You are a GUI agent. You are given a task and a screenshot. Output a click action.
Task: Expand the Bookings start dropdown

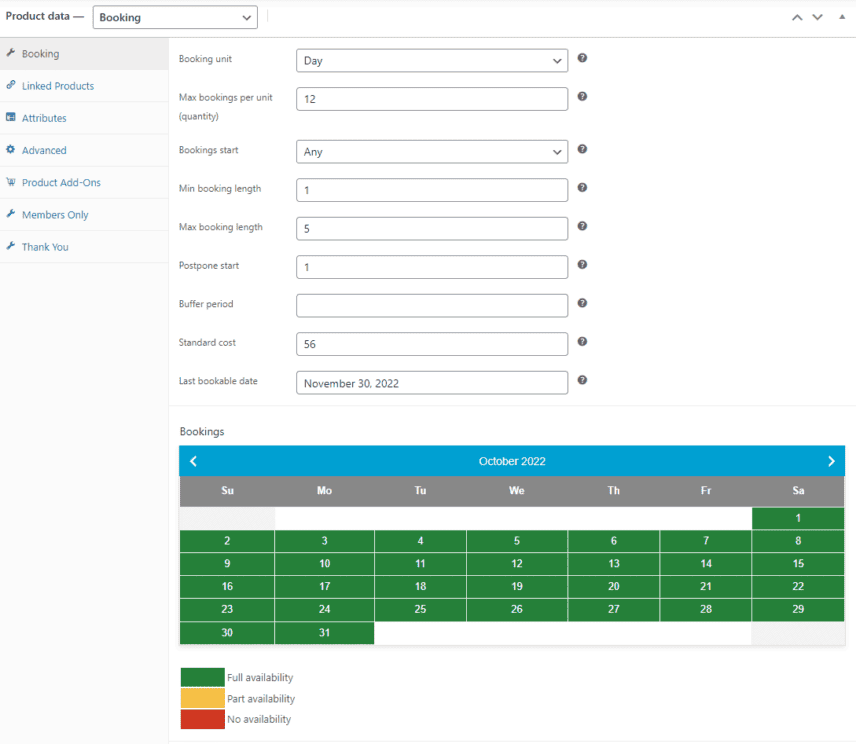(432, 152)
